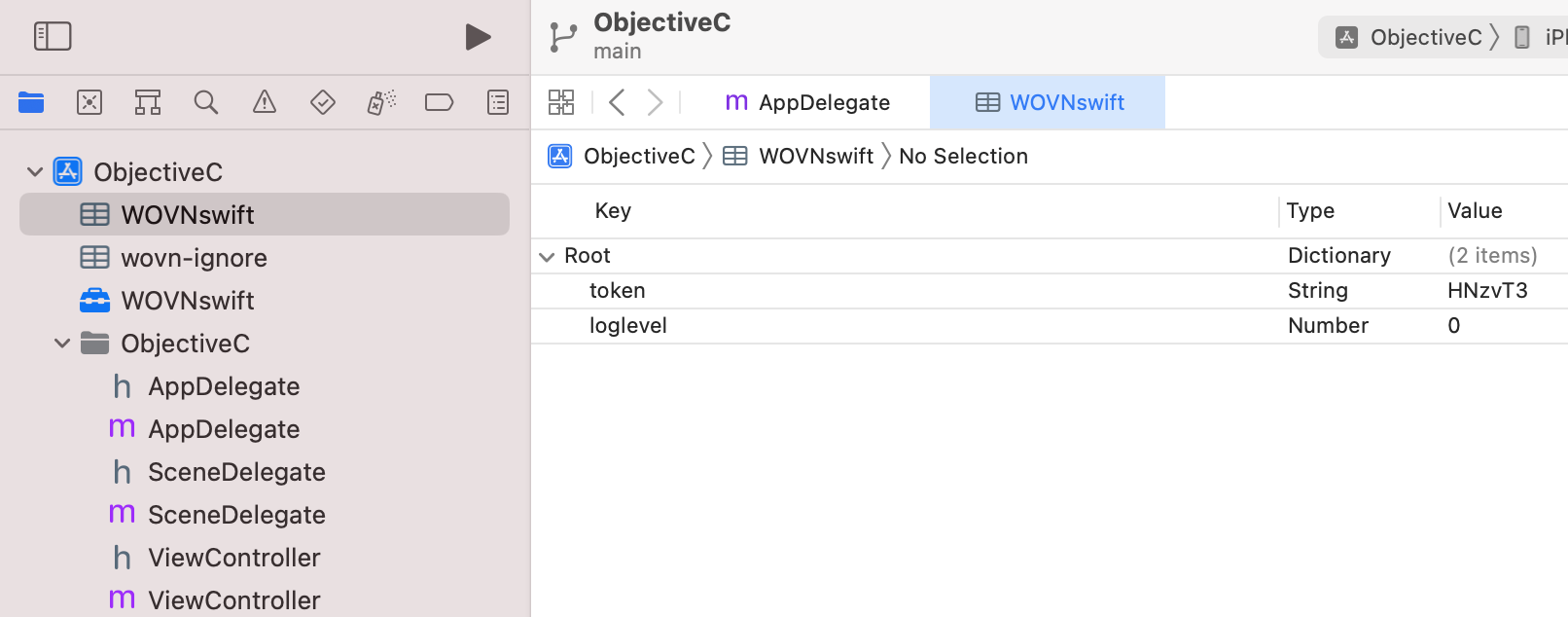Click the token value HNzvT3

1487,291
